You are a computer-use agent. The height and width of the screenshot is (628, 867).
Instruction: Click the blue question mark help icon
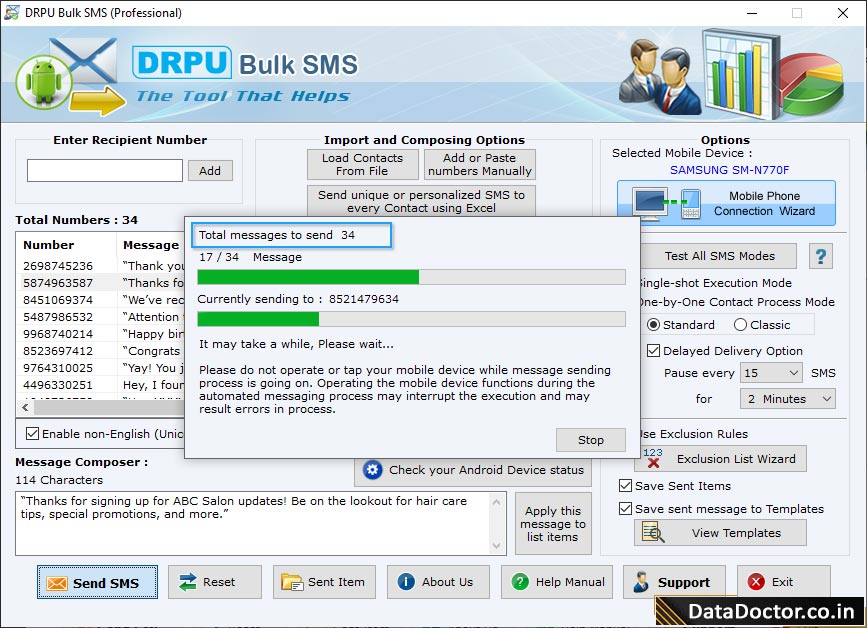pyautogui.click(x=821, y=256)
